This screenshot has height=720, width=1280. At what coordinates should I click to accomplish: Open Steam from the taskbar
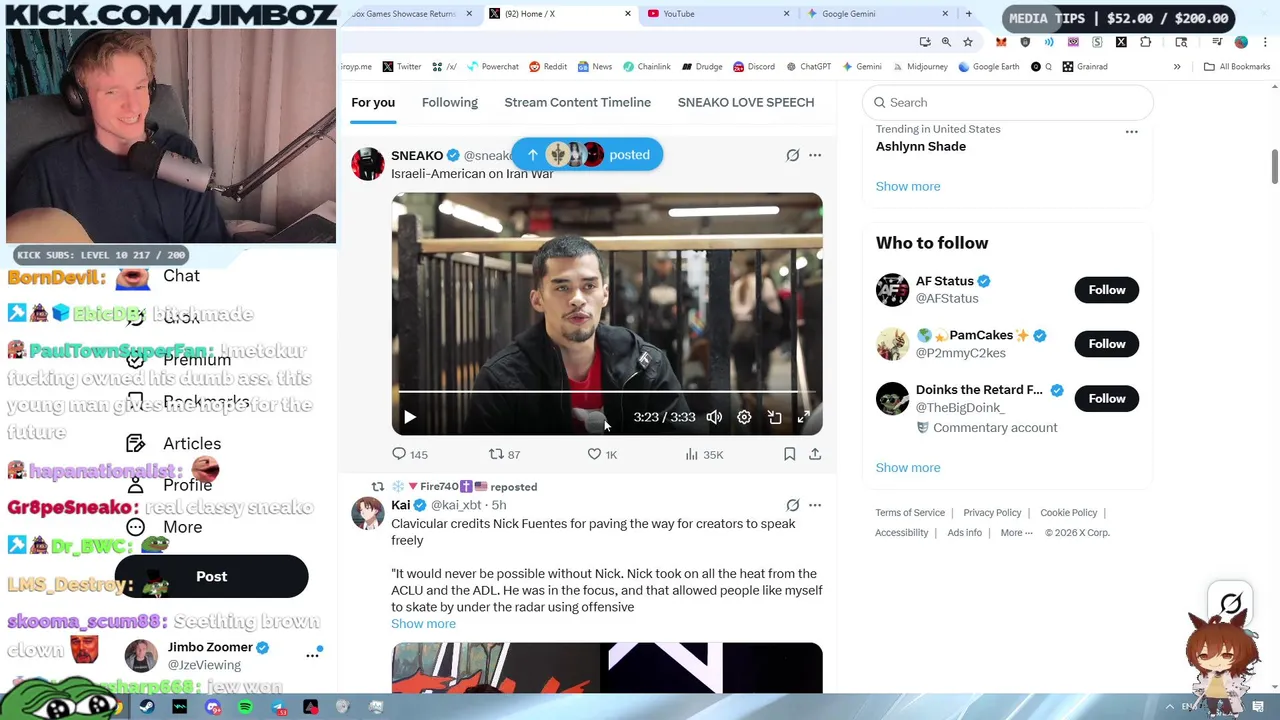[147, 707]
